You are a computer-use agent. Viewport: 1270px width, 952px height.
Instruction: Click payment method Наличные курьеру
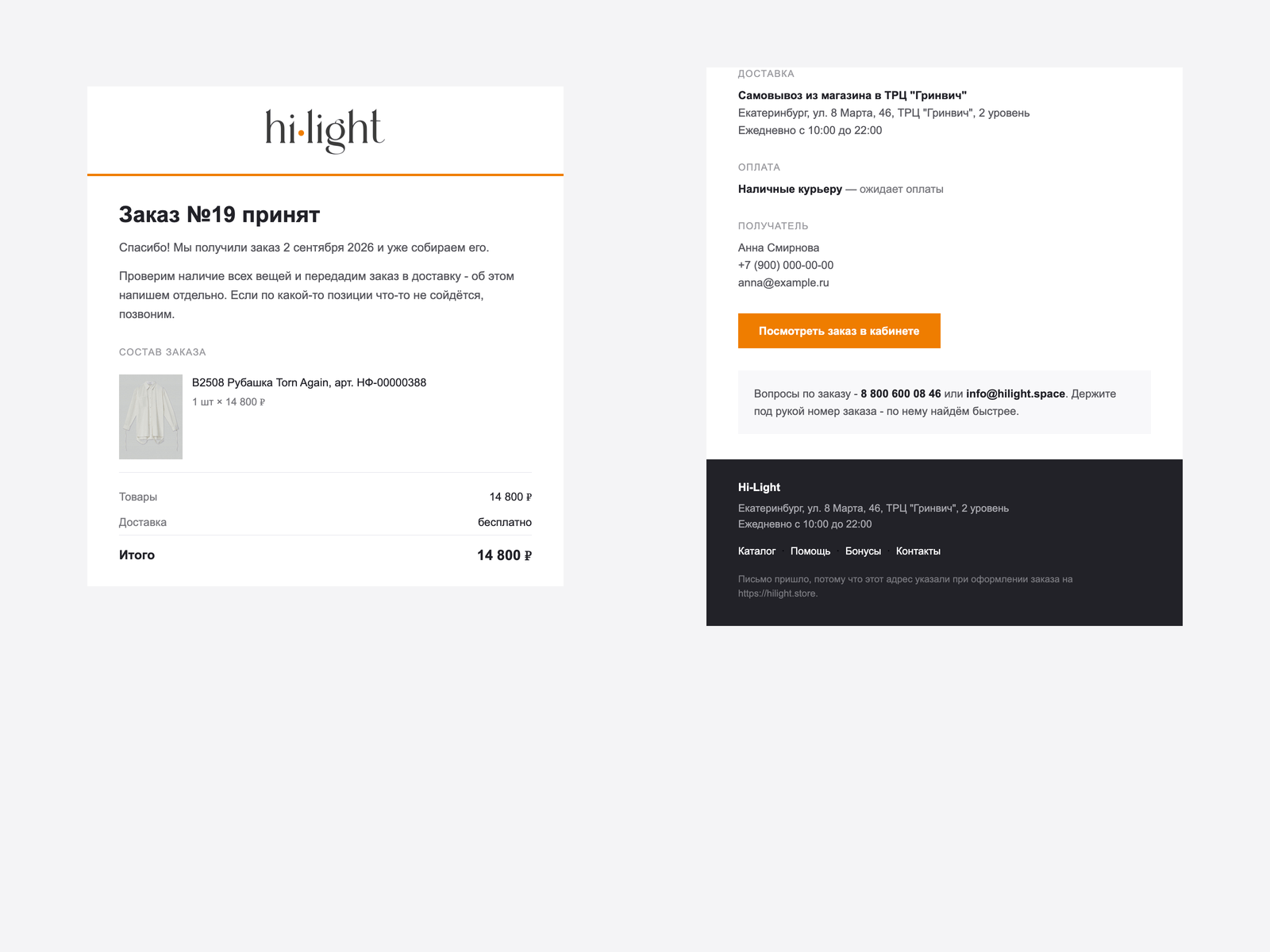coord(790,189)
